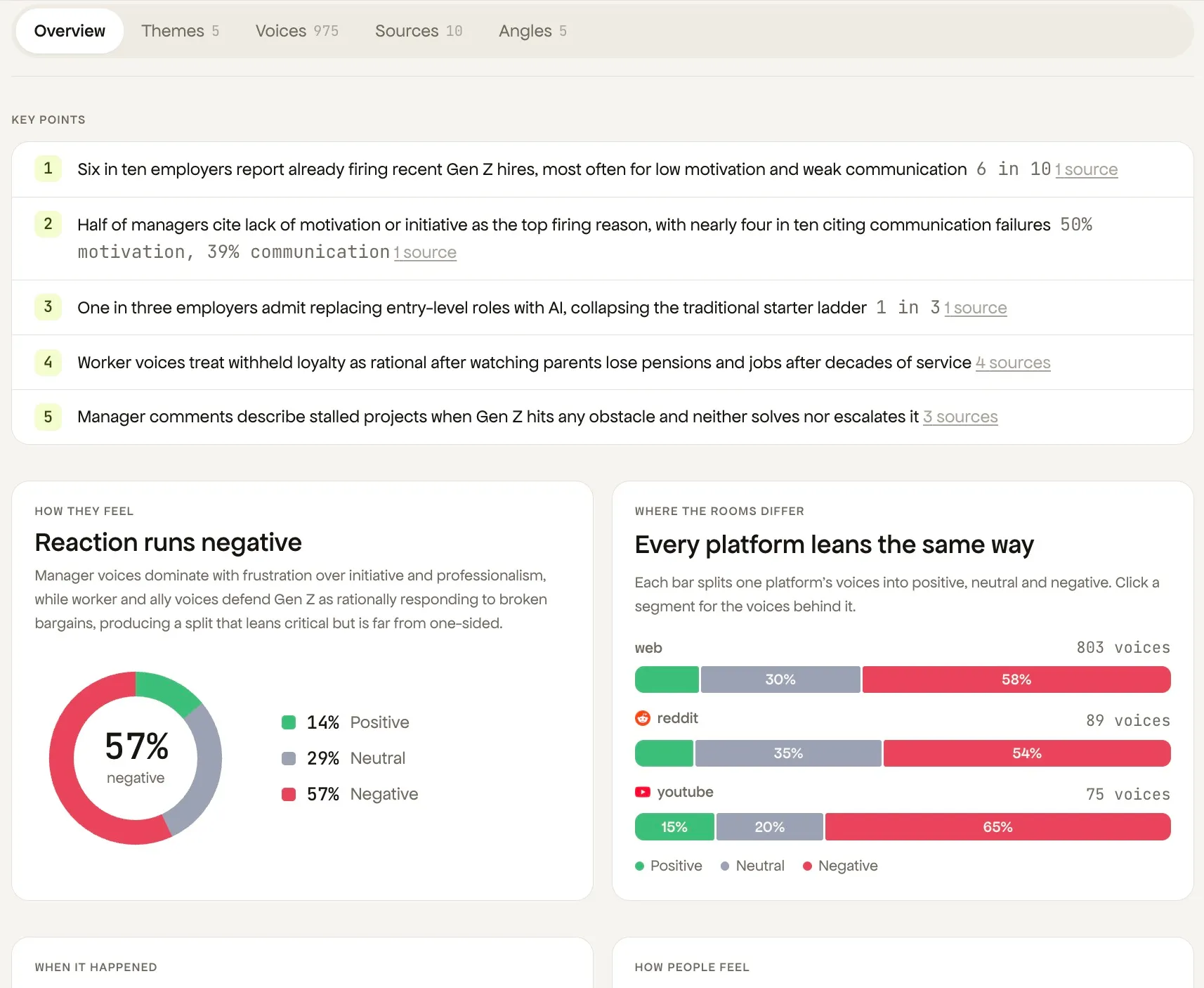
Task: Open the source link on key point 1
Action: [x=1086, y=169]
